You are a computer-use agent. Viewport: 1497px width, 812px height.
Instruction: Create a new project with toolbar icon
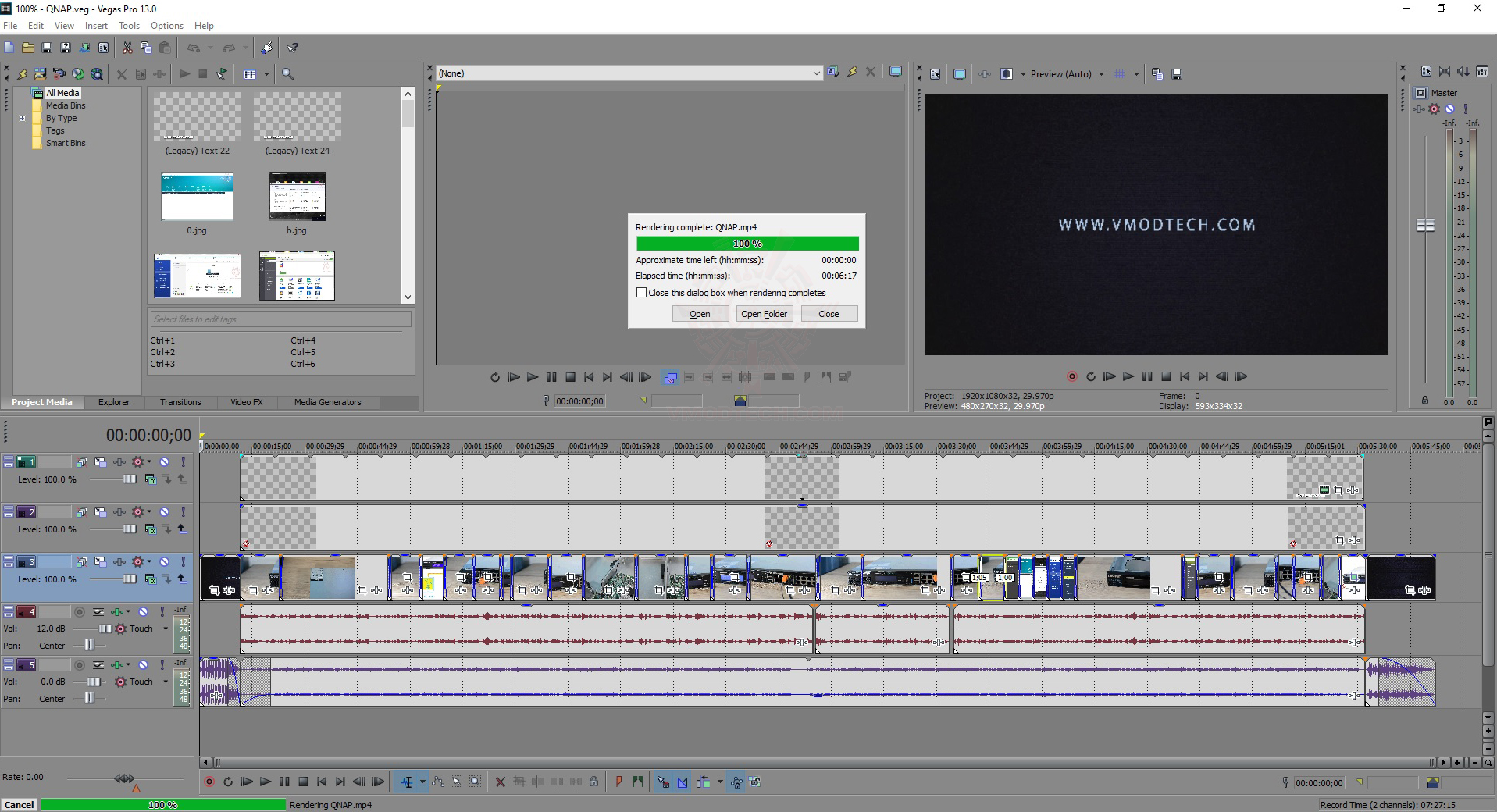(x=9, y=48)
